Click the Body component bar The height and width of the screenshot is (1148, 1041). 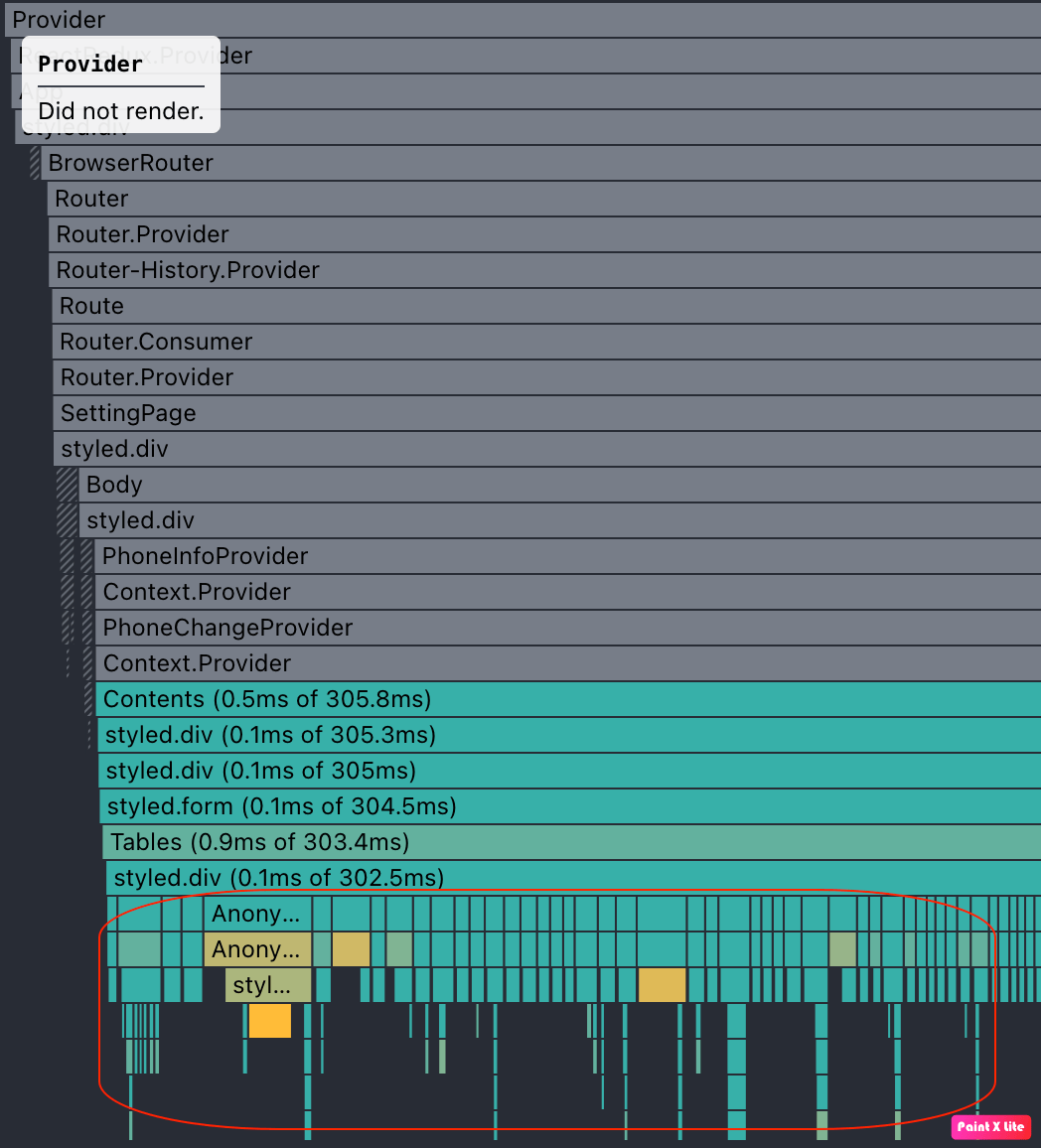coord(559,485)
